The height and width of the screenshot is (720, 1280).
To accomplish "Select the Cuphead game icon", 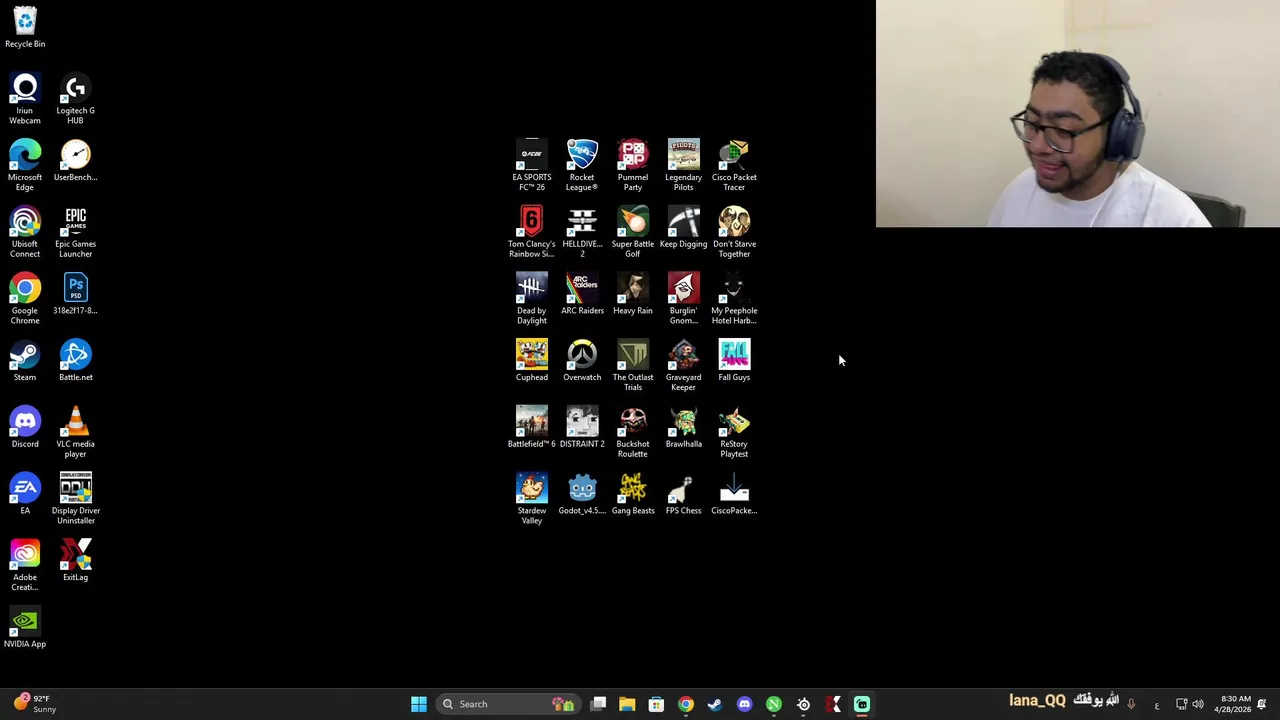I will (531, 361).
